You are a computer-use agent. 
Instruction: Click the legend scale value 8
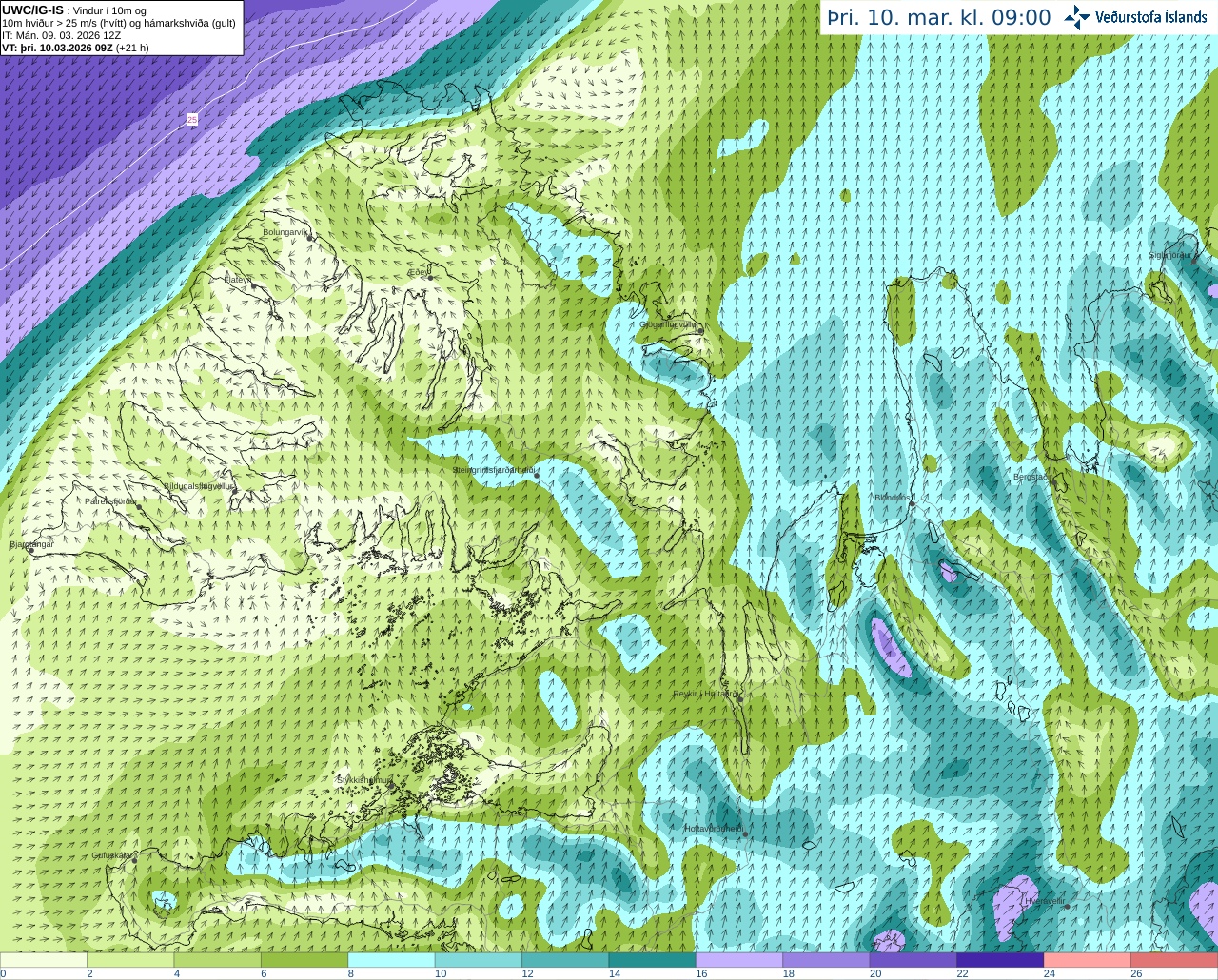click(x=351, y=973)
